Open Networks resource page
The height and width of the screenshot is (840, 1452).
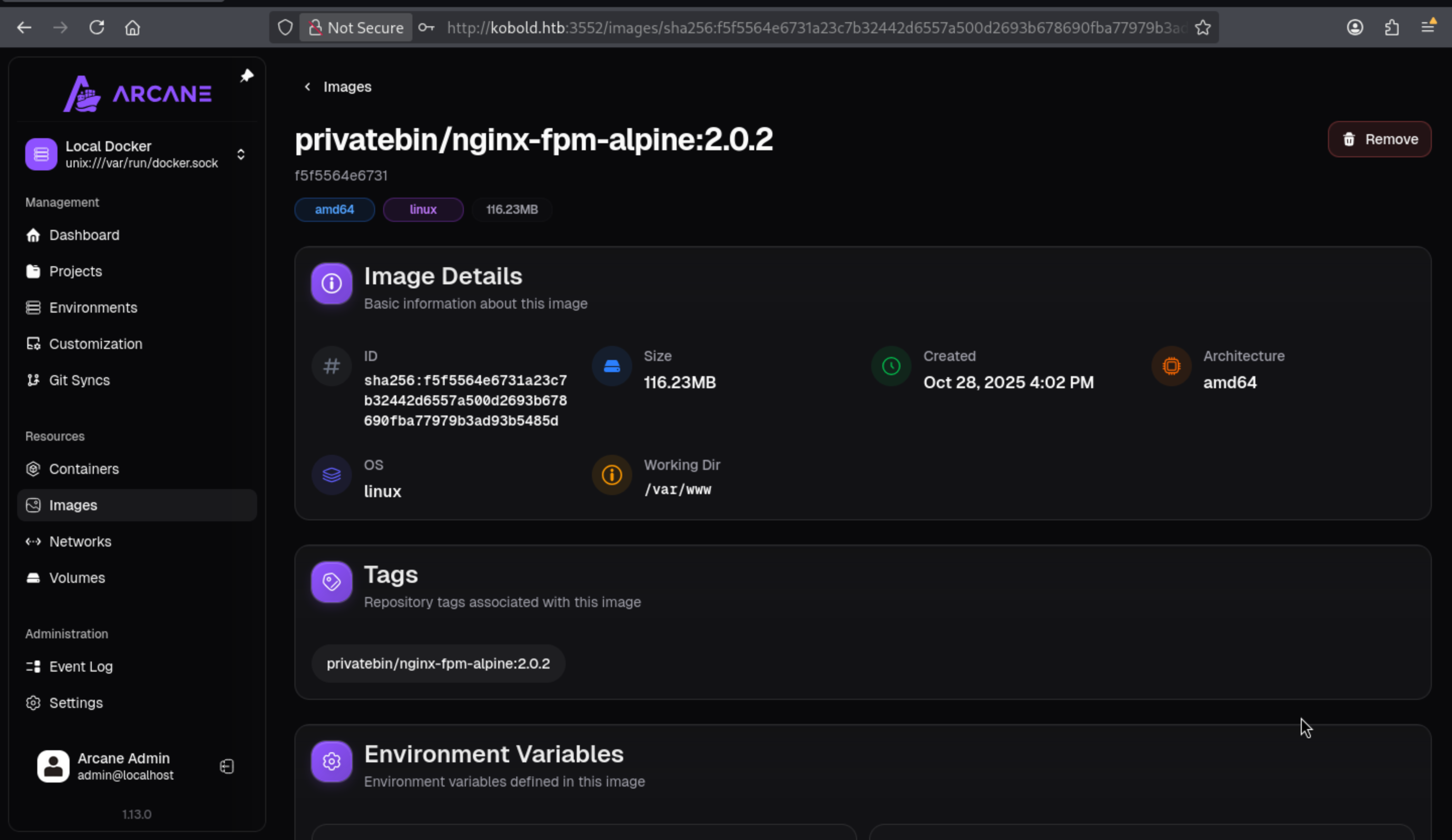tap(80, 542)
